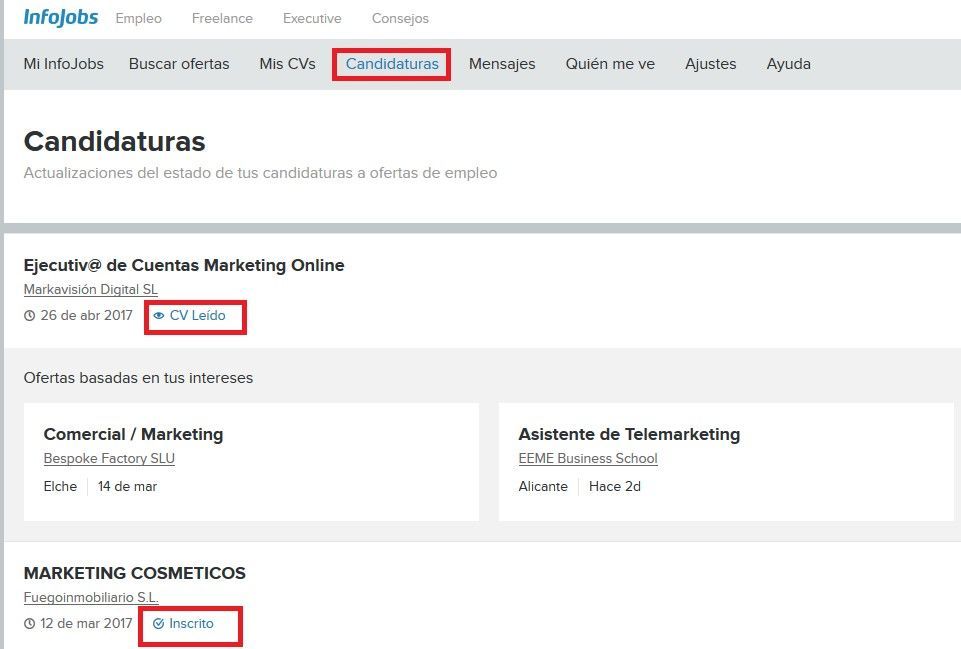961x649 pixels.
Task: Click the Hace 2d text
Action: point(615,487)
